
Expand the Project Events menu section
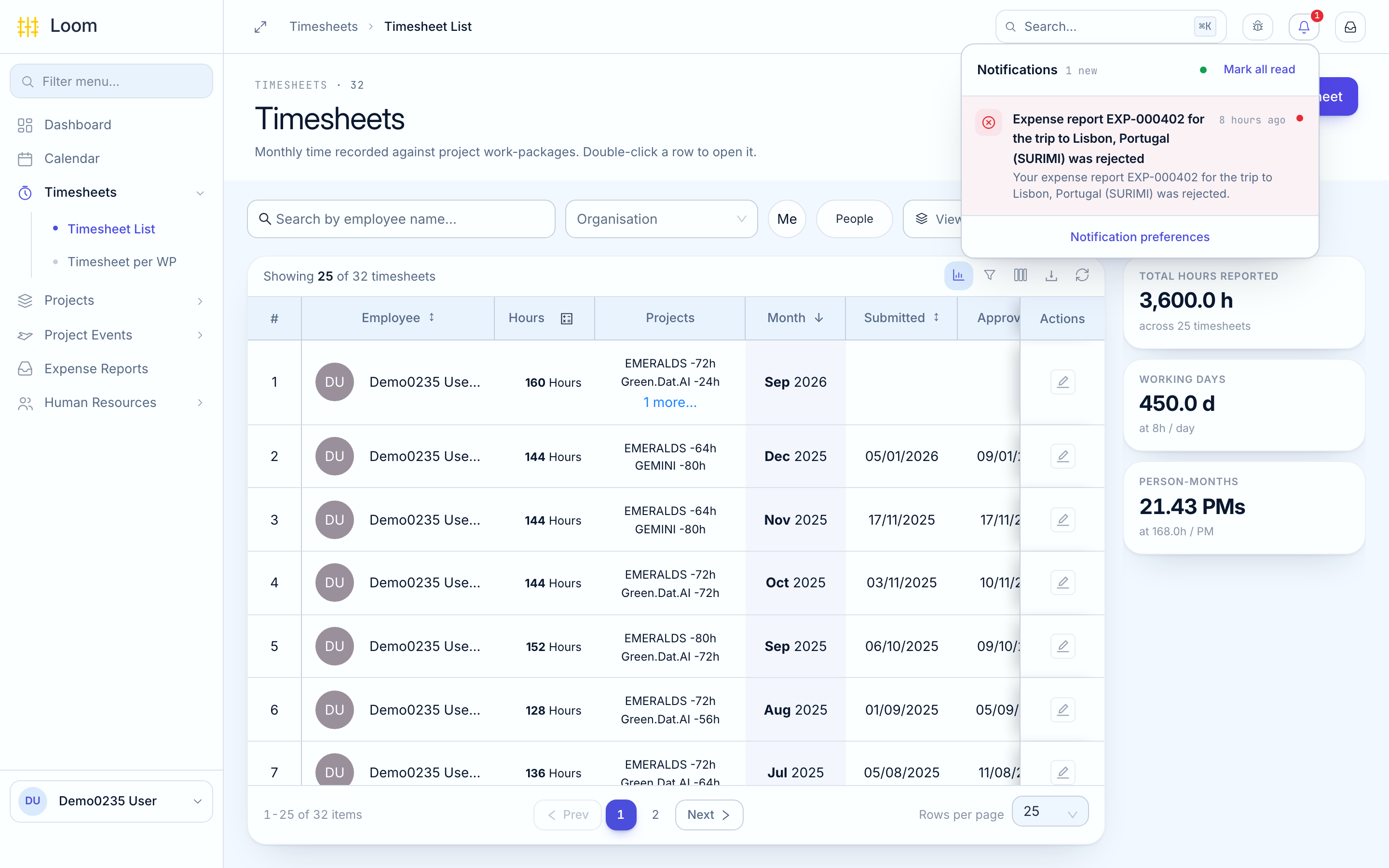tap(111, 335)
